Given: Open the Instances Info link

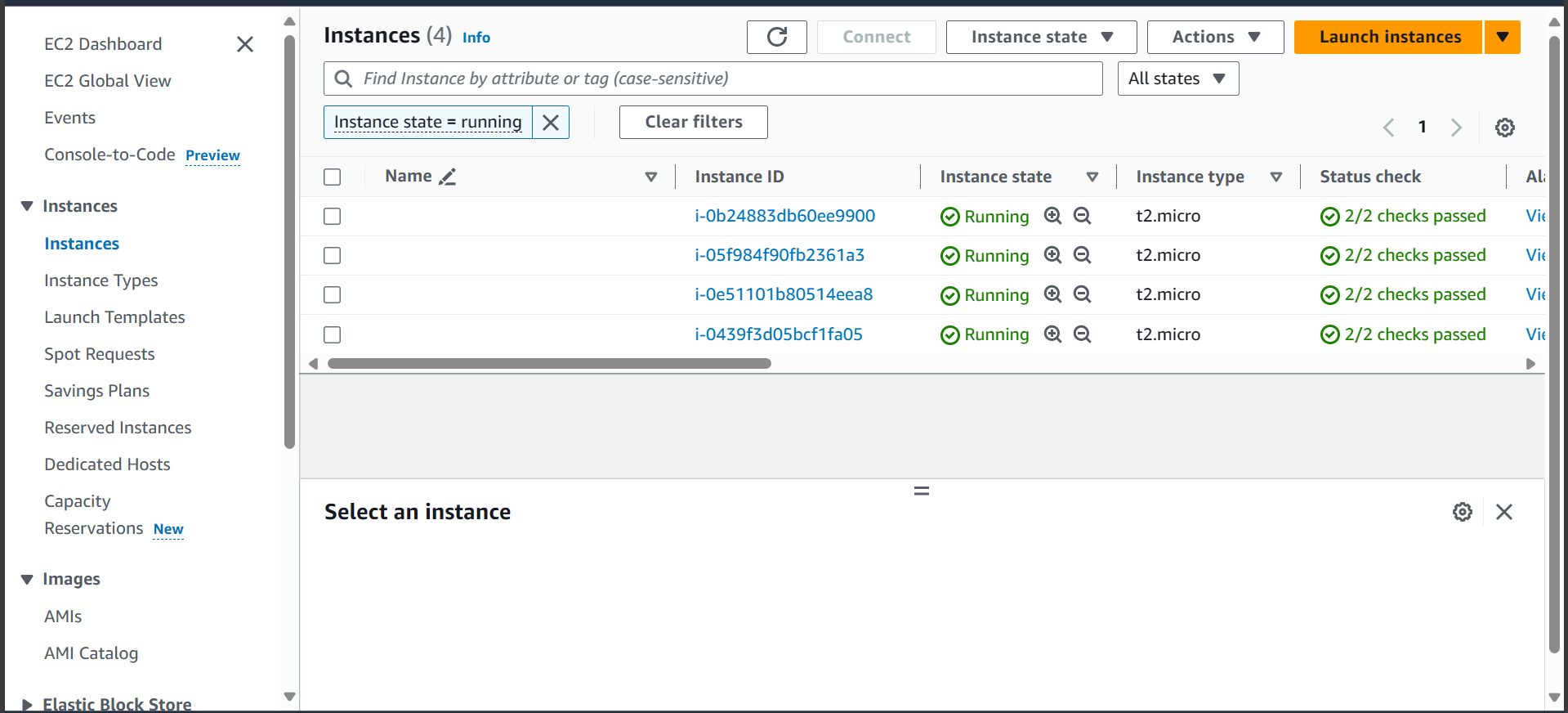Looking at the screenshot, I should point(476,38).
